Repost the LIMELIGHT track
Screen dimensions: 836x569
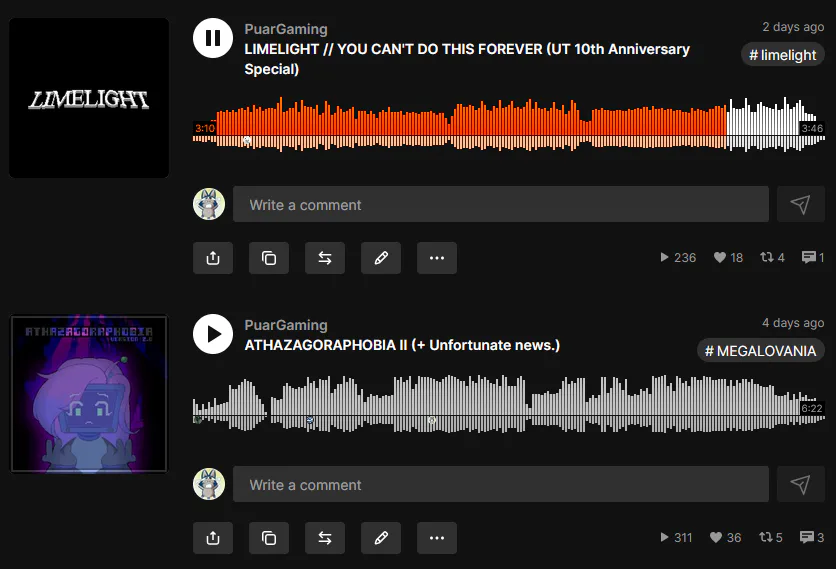tap(325, 258)
